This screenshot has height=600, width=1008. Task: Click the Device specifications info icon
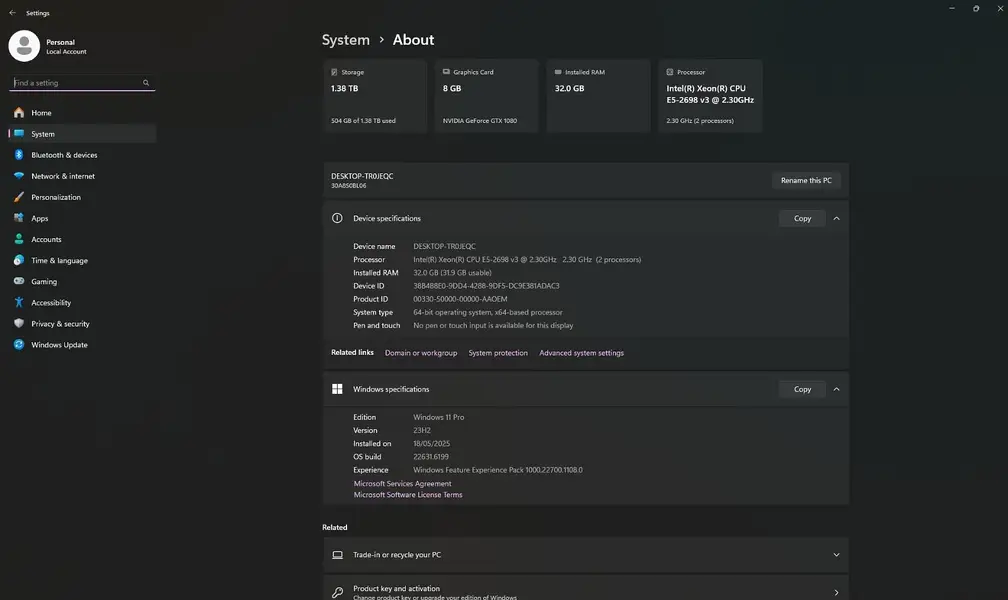tap(337, 218)
